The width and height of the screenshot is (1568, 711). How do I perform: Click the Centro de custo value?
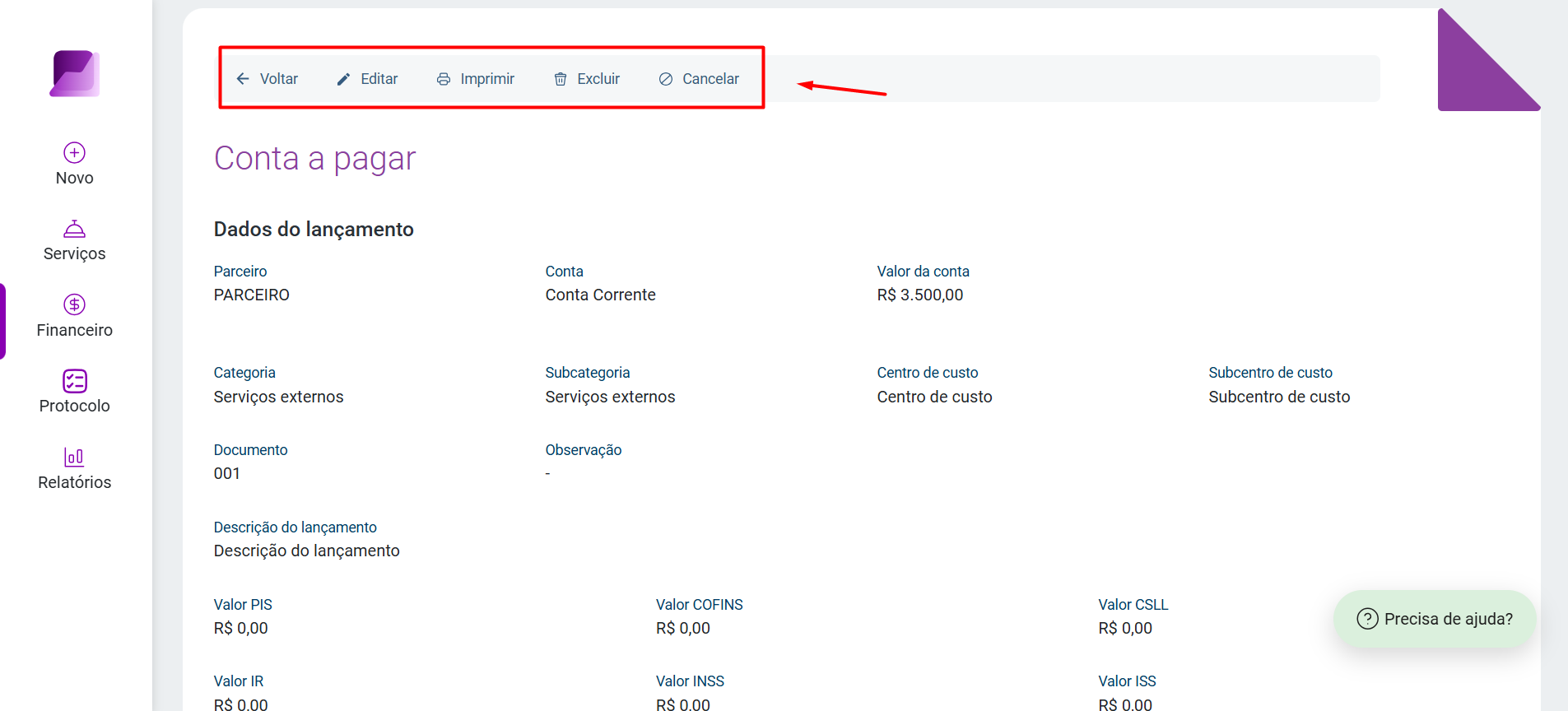coord(935,397)
